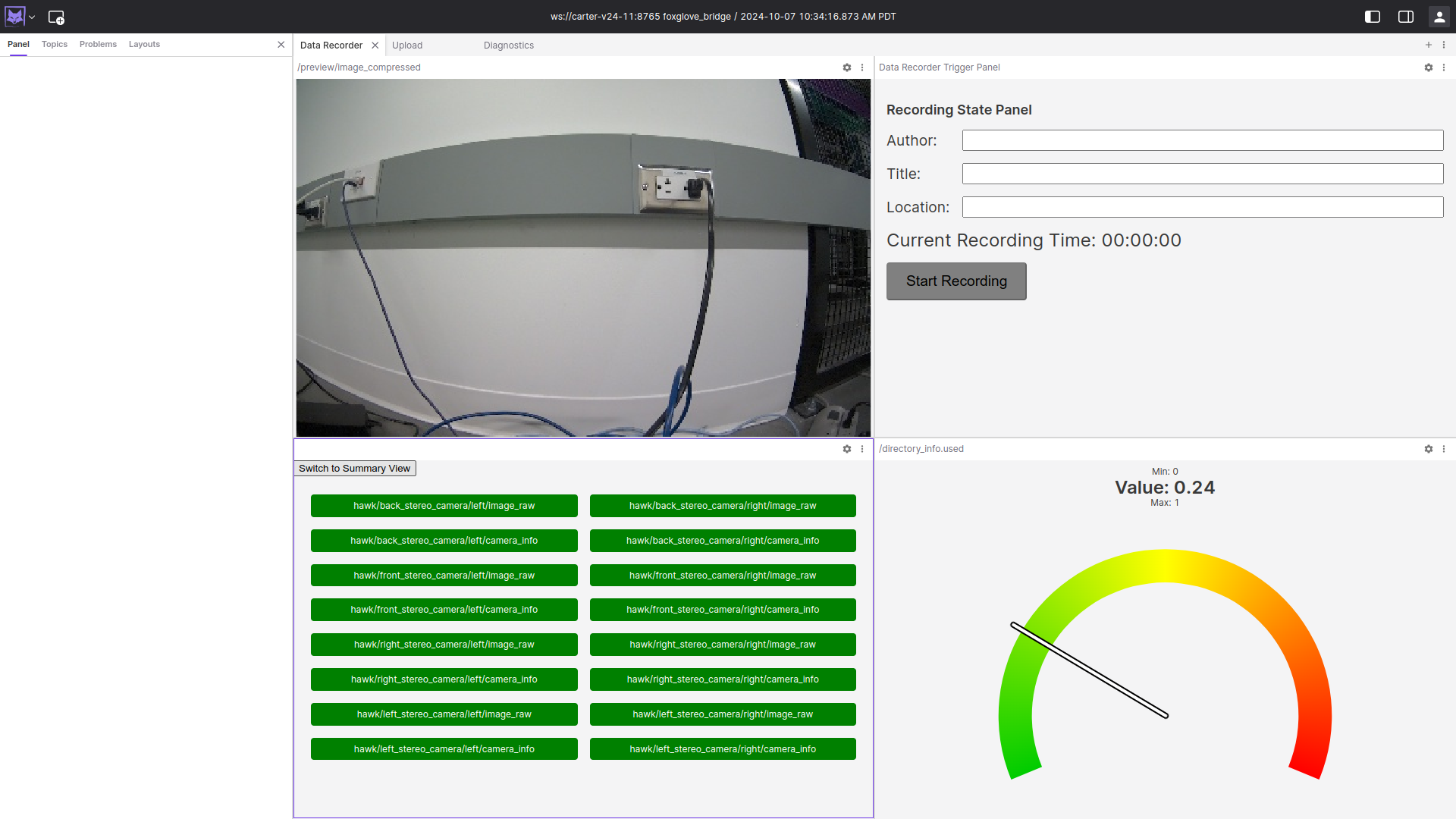Screen dimensions: 1456x819
Task: Open settings gear on the gauge panel
Action: coord(1429,449)
